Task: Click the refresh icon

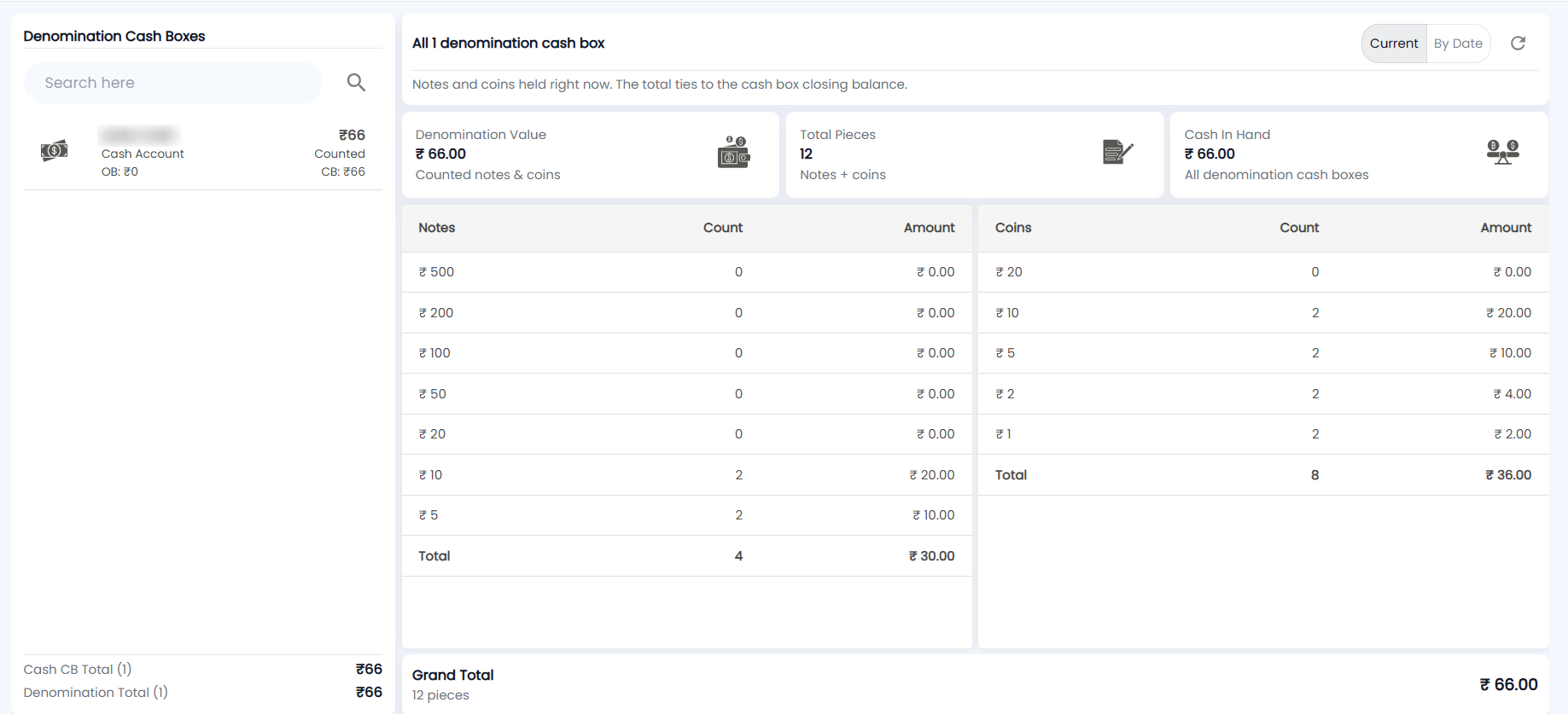Action: [x=1518, y=44]
